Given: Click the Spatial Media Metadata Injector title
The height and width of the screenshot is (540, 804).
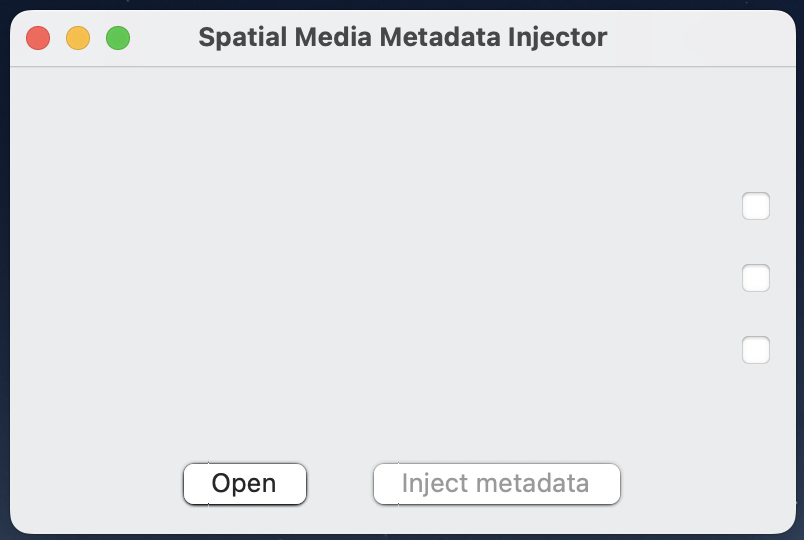Looking at the screenshot, I should 402,38.
